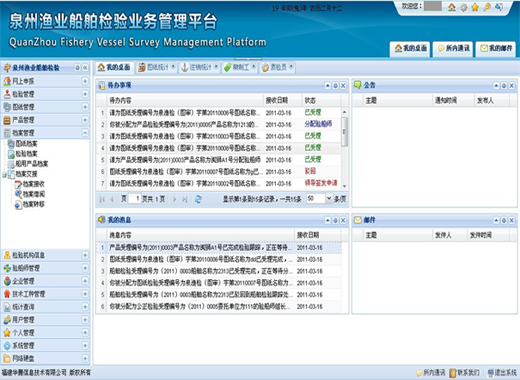Click the 统计查询 chart document icon

(x=7, y=307)
